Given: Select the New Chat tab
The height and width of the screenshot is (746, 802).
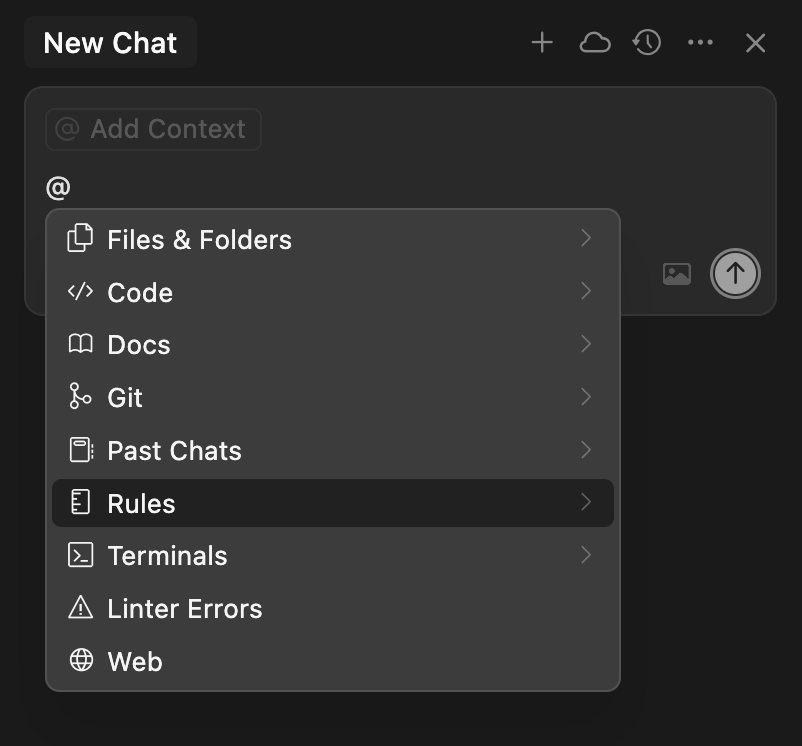Looking at the screenshot, I should click(x=110, y=43).
